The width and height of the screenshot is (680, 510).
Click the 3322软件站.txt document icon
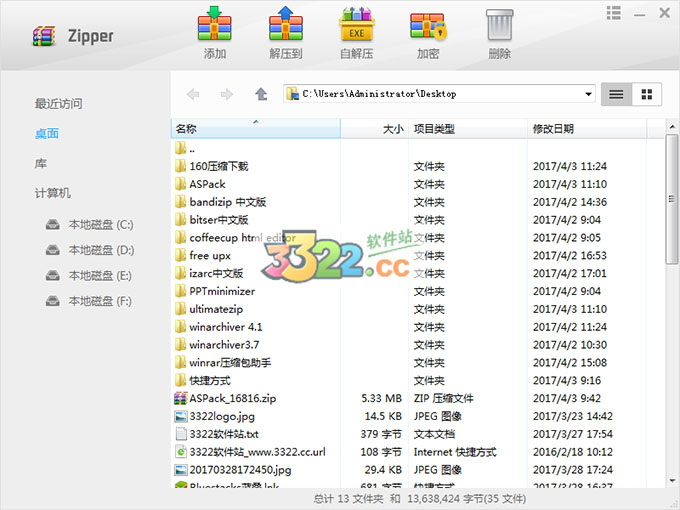tap(180, 434)
